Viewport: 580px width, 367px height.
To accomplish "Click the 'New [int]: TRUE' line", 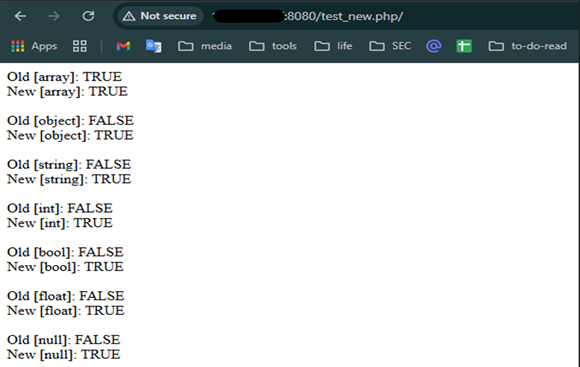I will pyautogui.click(x=60, y=223).
